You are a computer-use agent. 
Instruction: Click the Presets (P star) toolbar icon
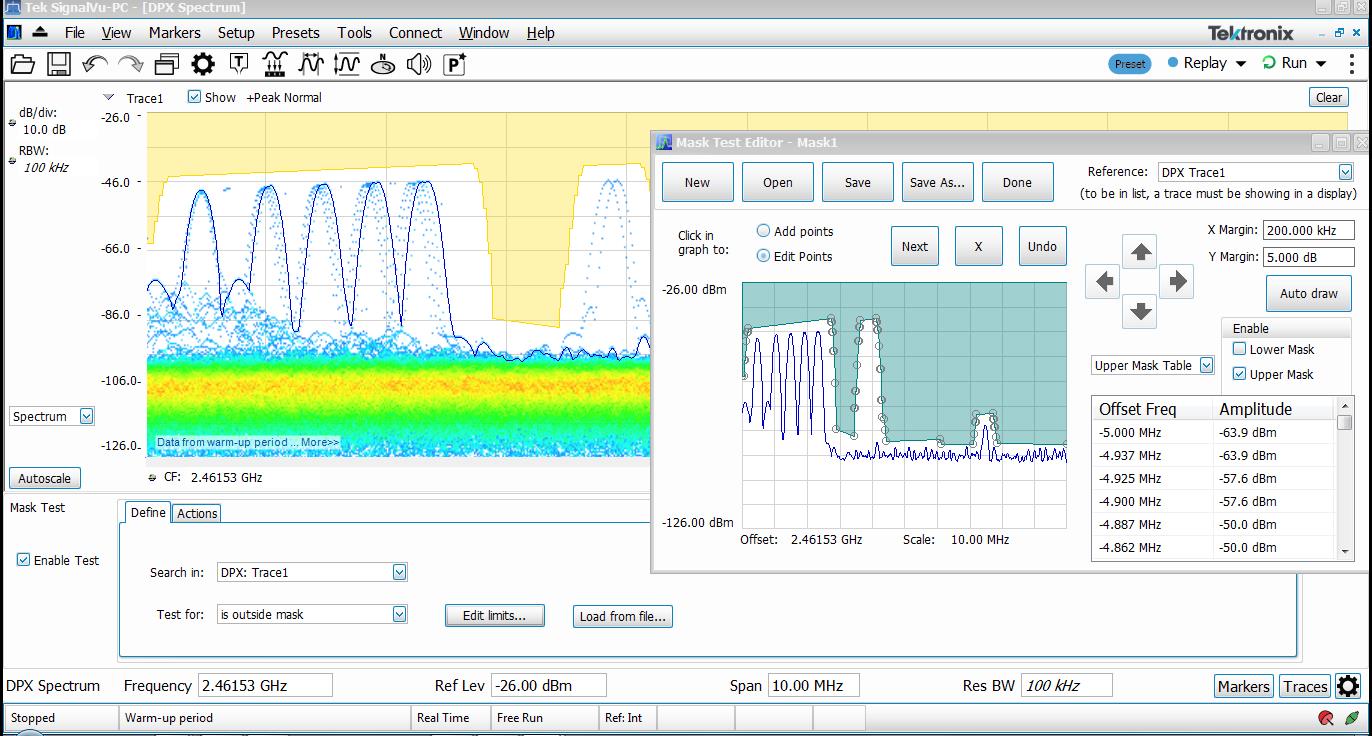[455, 65]
